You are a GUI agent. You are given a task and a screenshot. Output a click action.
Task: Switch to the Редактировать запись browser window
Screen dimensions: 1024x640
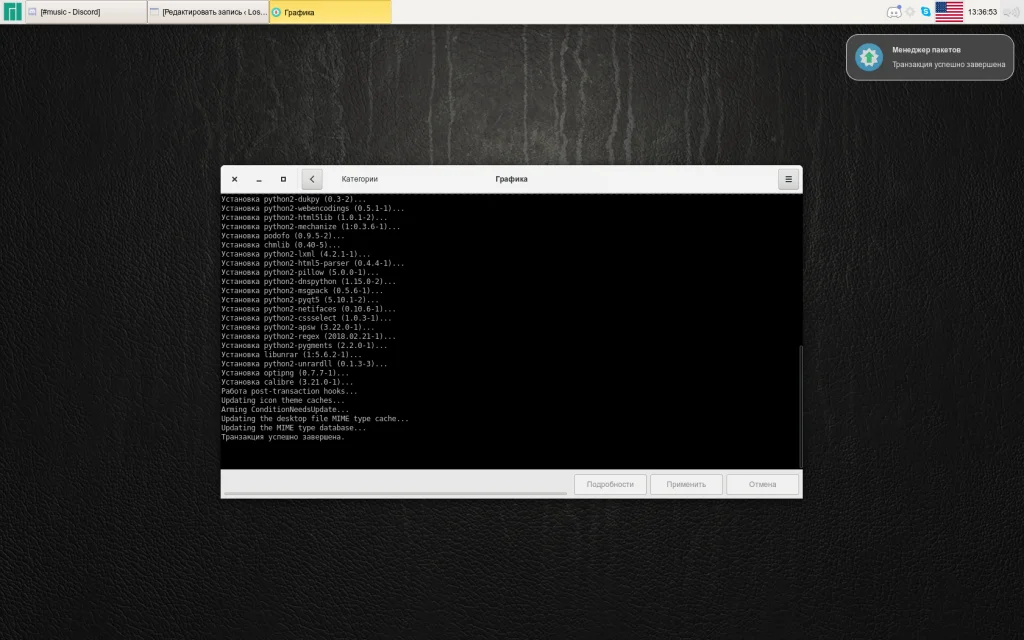tap(208, 12)
